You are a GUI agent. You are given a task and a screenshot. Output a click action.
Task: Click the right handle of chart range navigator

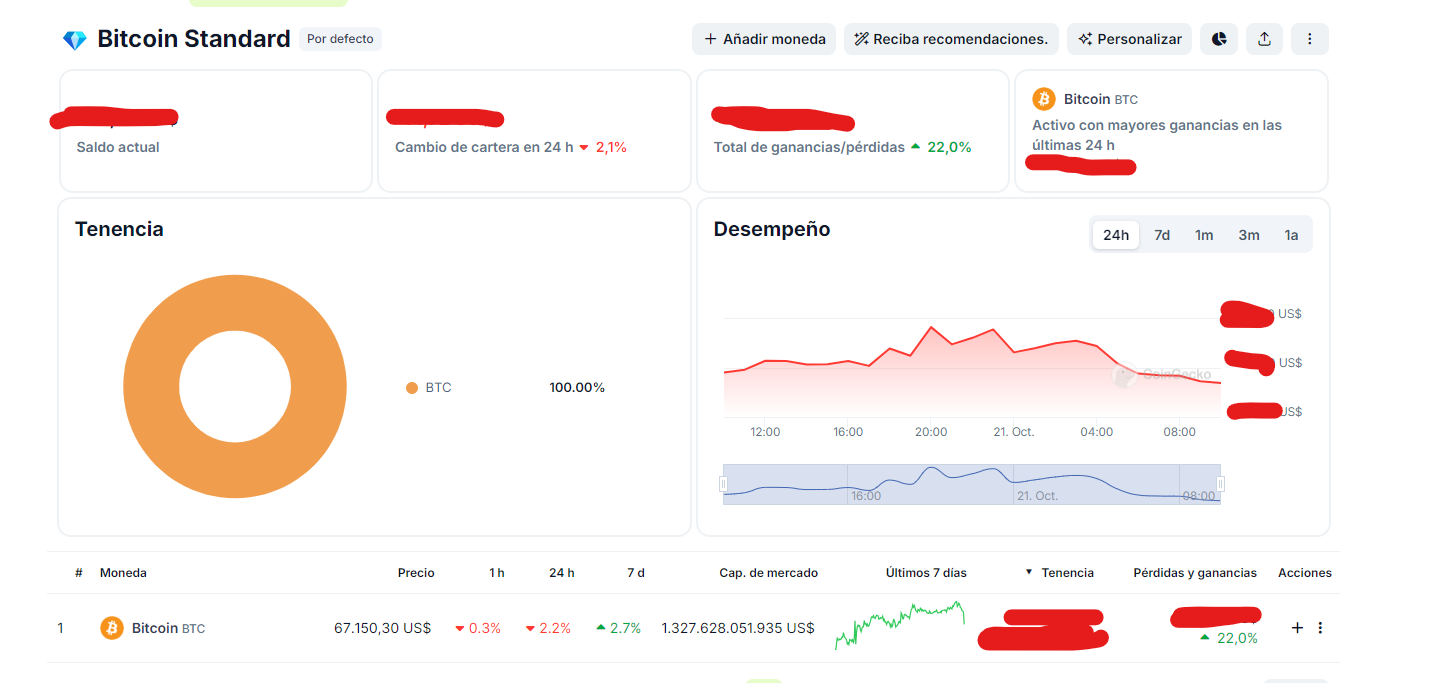point(1220,484)
